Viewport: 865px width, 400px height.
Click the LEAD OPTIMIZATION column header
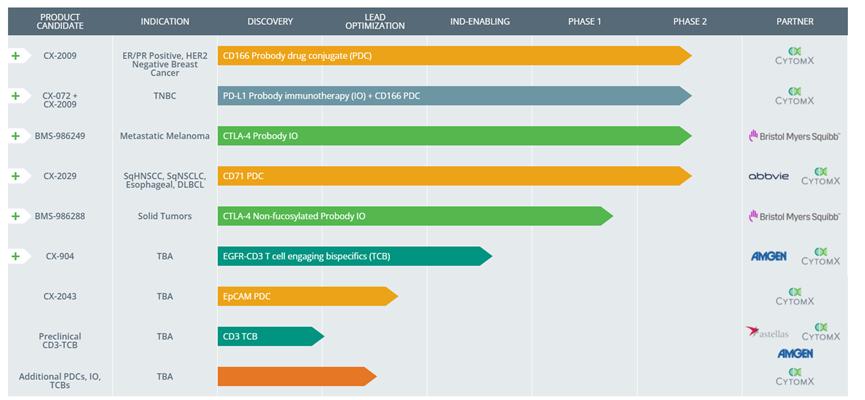pyautogui.click(x=375, y=22)
